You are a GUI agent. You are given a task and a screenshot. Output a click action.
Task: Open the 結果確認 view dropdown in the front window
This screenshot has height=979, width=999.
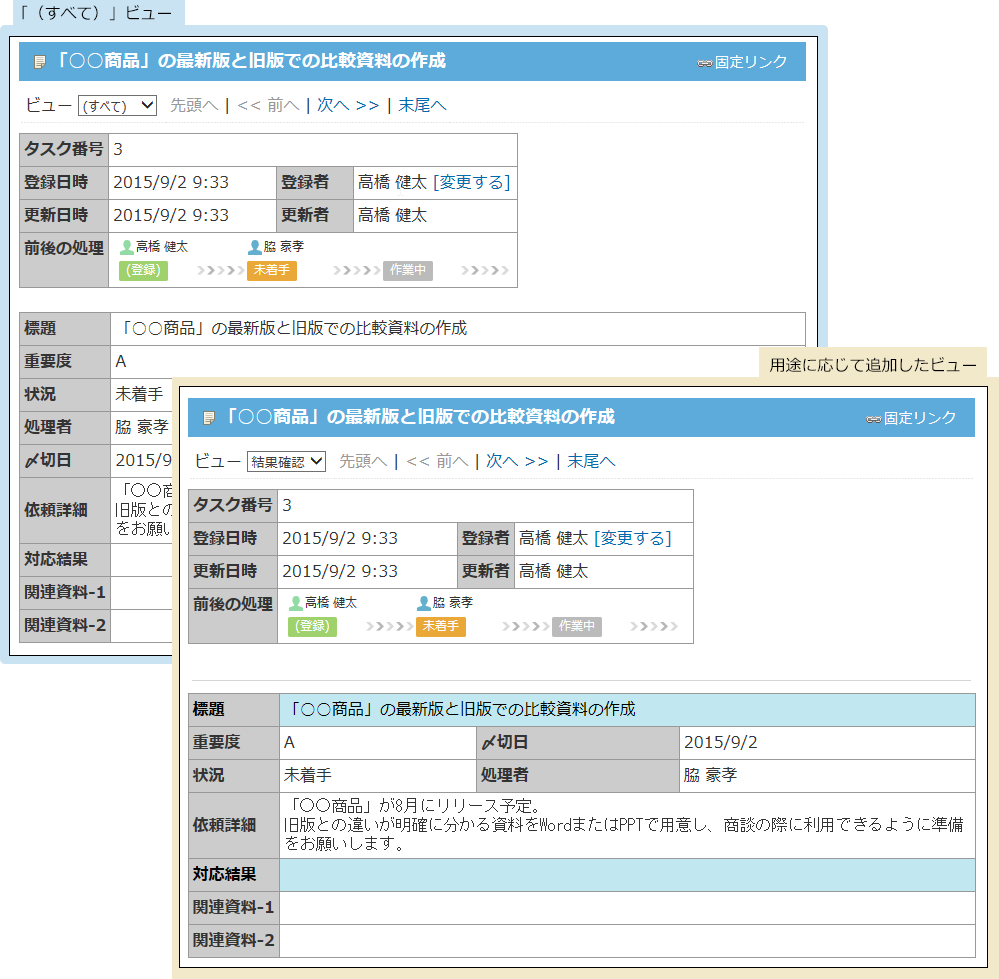(286, 461)
